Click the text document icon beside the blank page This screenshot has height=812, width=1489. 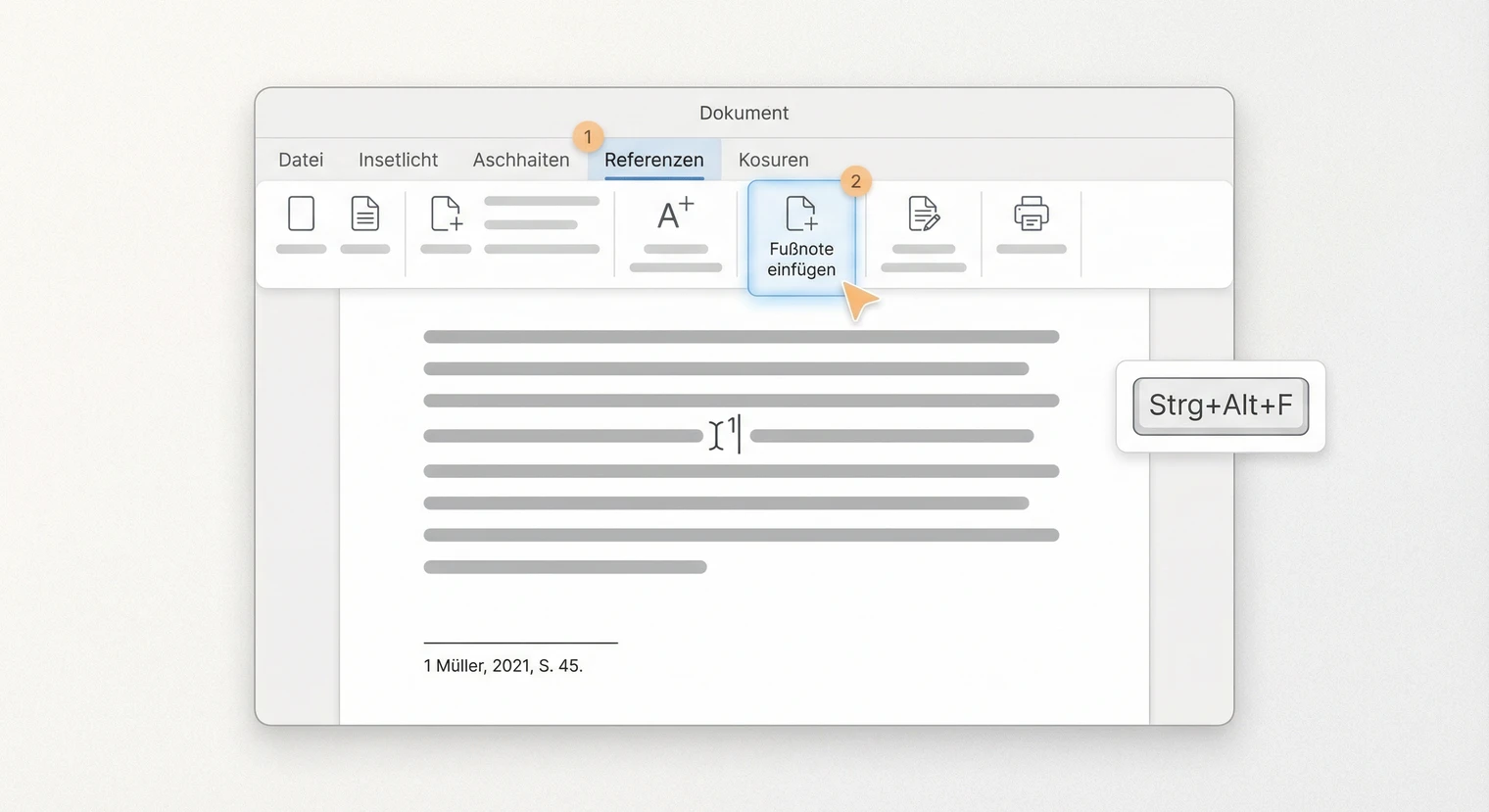365,214
